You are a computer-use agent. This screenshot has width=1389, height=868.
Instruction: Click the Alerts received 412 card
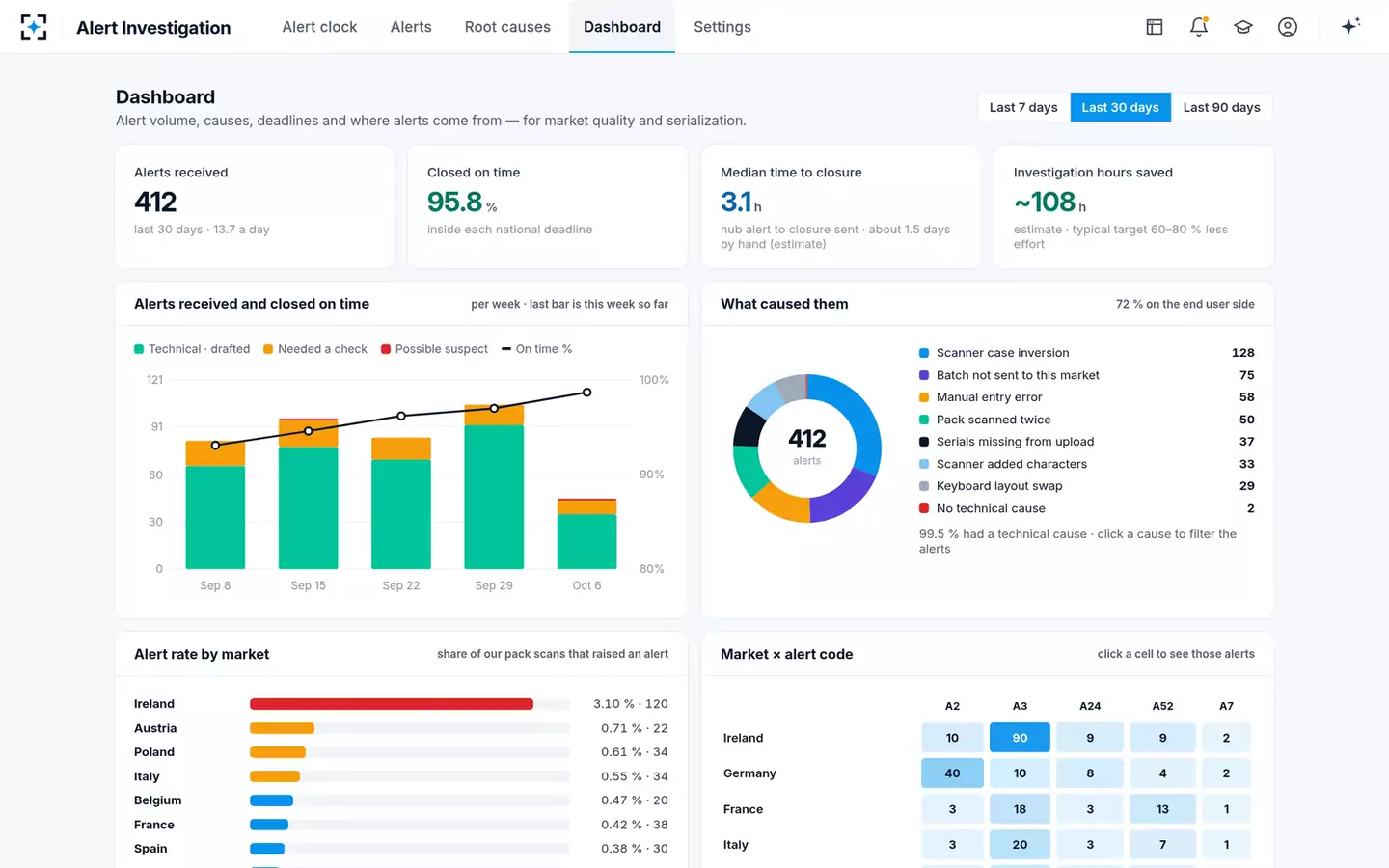255,206
